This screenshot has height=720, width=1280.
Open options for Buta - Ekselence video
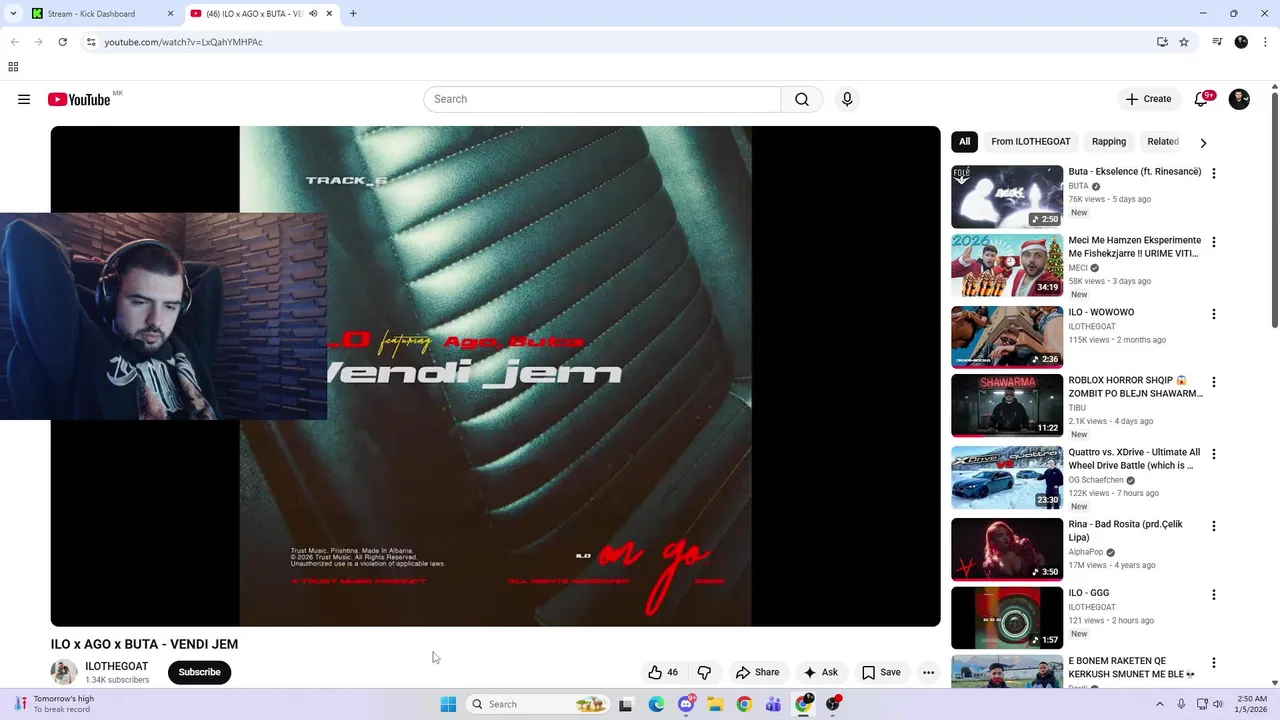pyautogui.click(x=1214, y=173)
